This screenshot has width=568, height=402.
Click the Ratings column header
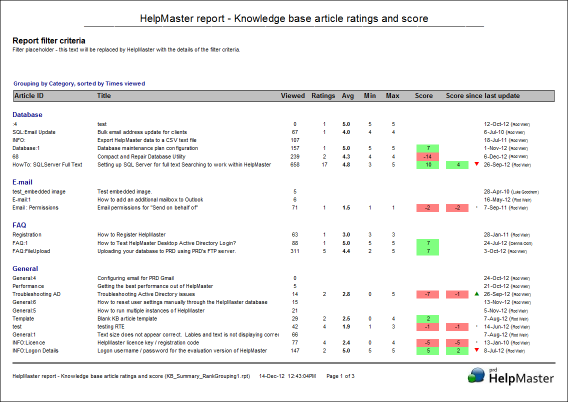coord(323,96)
